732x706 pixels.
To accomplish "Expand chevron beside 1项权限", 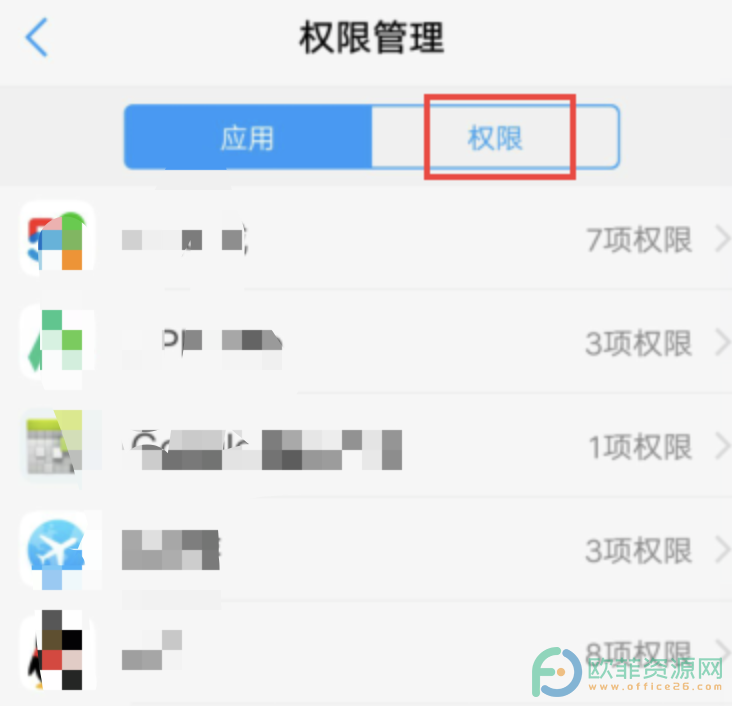I will click(x=723, y=447).
